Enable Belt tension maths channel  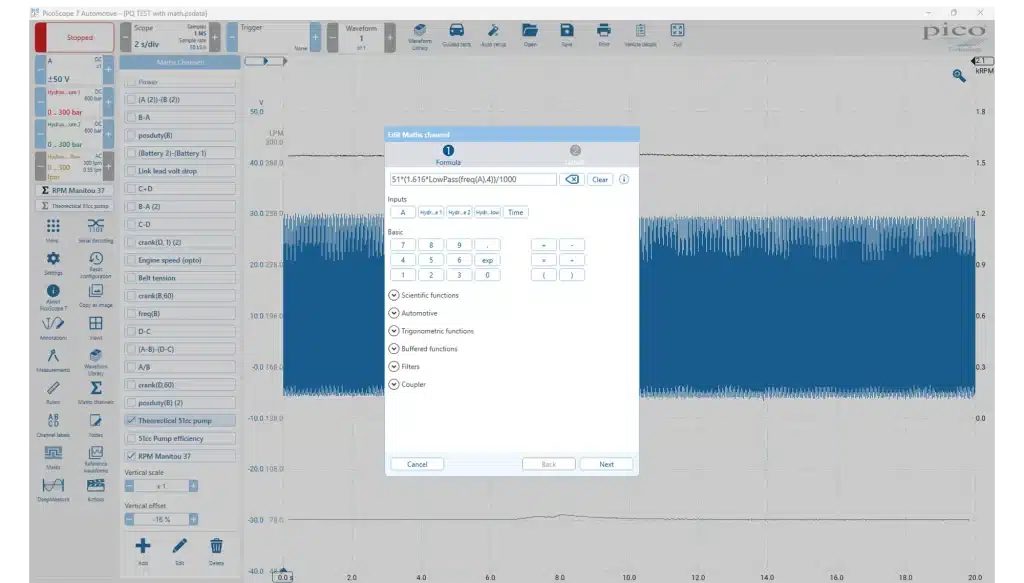coord(131,277)
